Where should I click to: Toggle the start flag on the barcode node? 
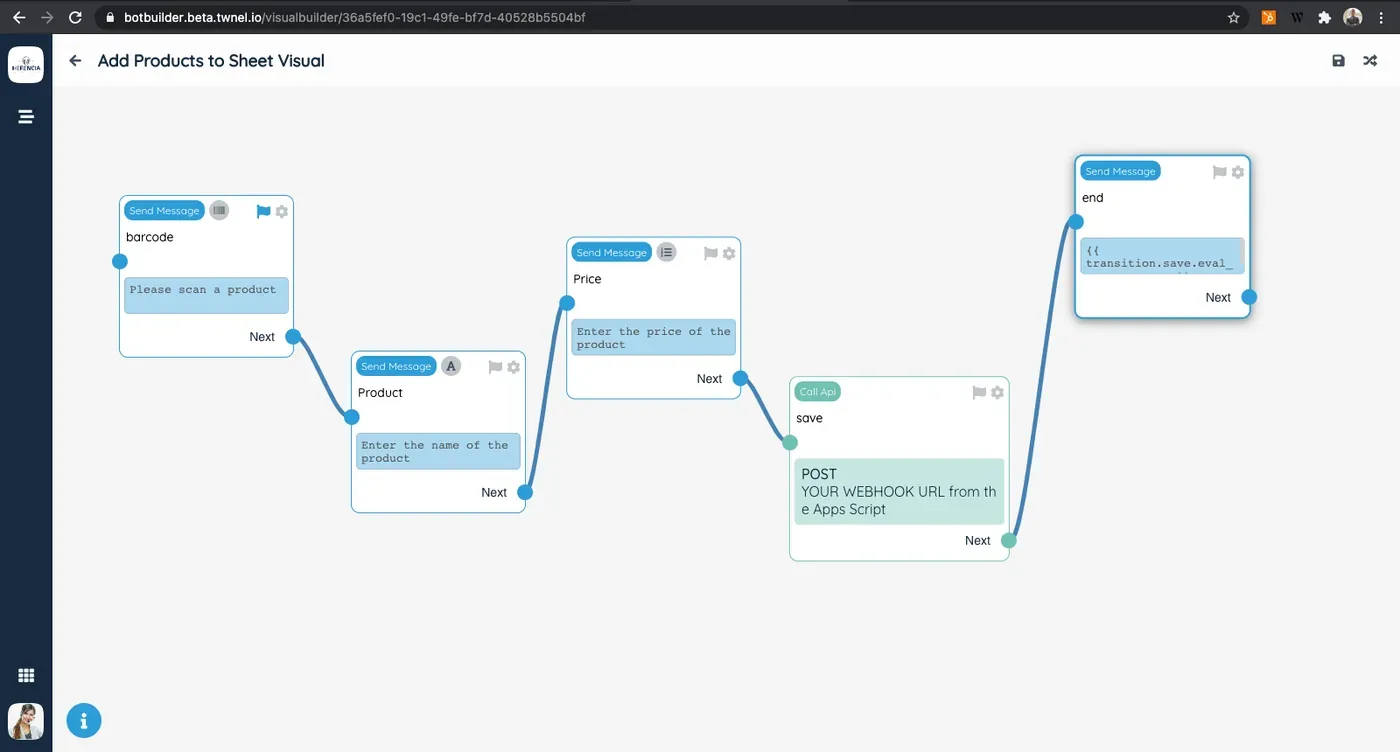coord(264,212)
